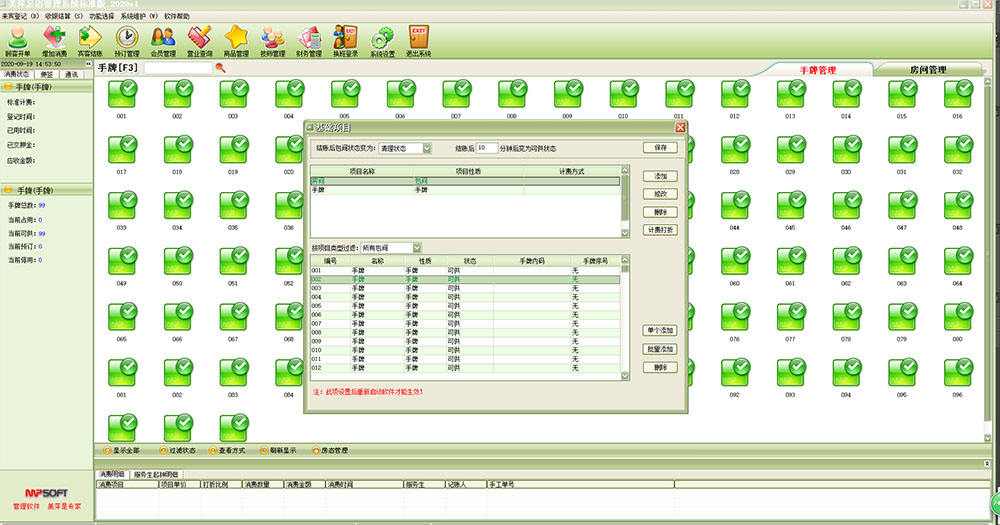This screenshot has width=1000, height=525.
Task: Launch 营业查询 business query icon
Action: (x=199, y=40)
